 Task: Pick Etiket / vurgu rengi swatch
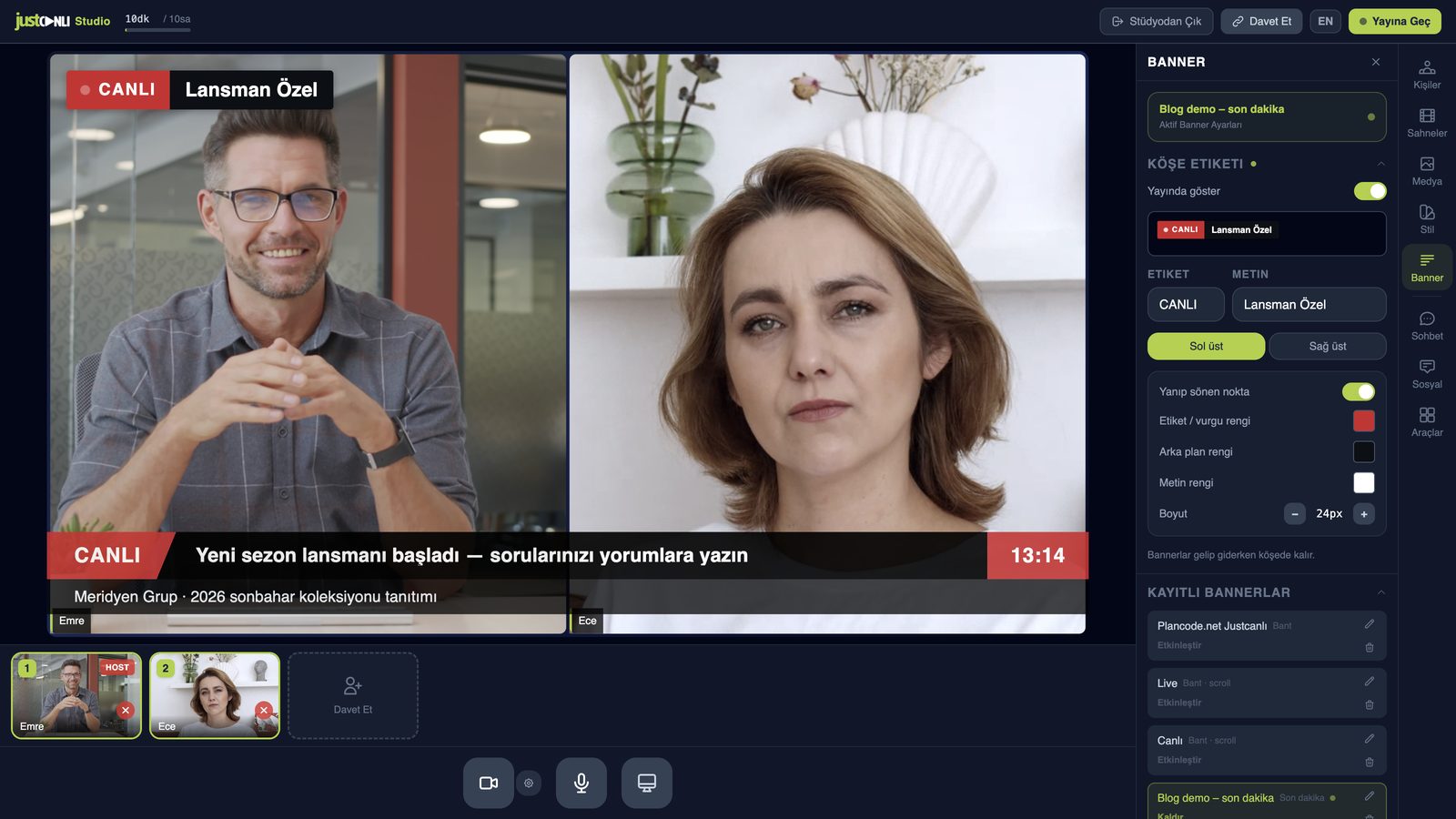coord(1363,420)
